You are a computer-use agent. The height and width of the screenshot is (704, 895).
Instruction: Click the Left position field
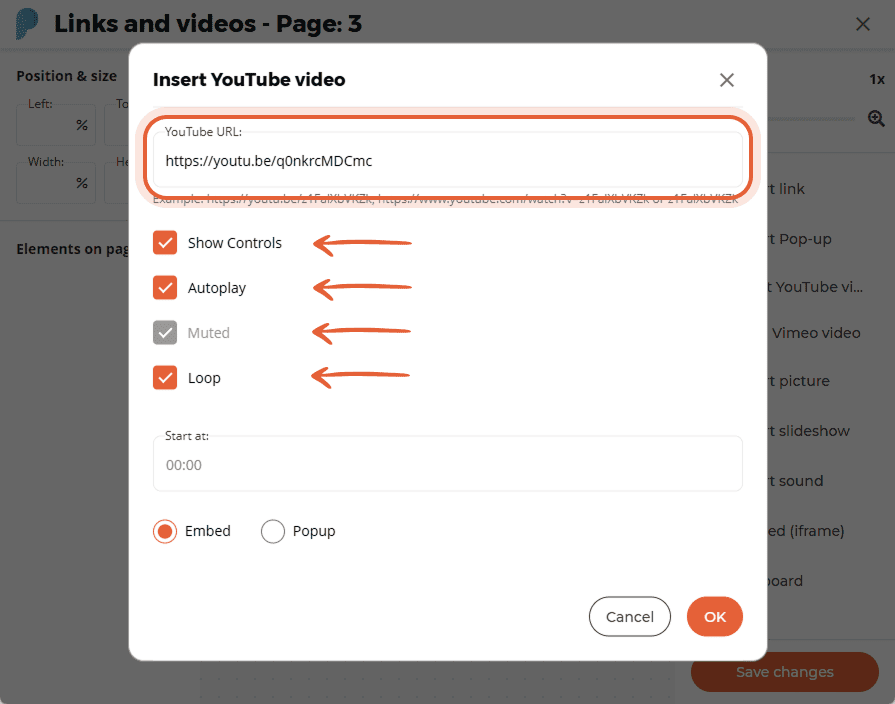(56, 124)
